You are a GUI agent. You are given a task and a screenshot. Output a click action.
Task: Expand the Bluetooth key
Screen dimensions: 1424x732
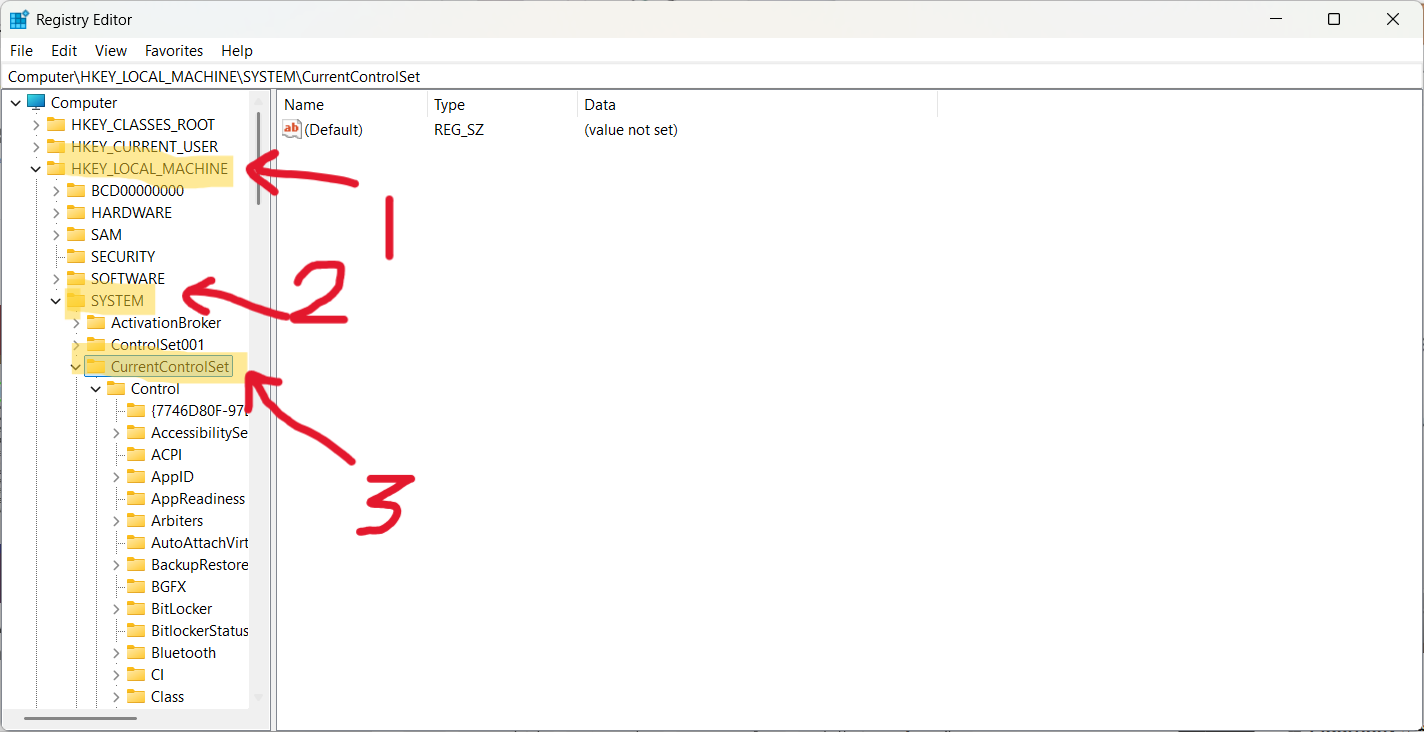click(116, 652)
